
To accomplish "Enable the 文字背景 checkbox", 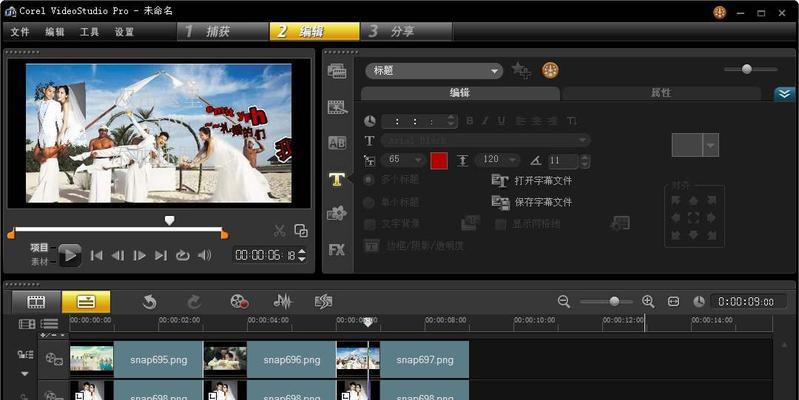I will (369, 223).
